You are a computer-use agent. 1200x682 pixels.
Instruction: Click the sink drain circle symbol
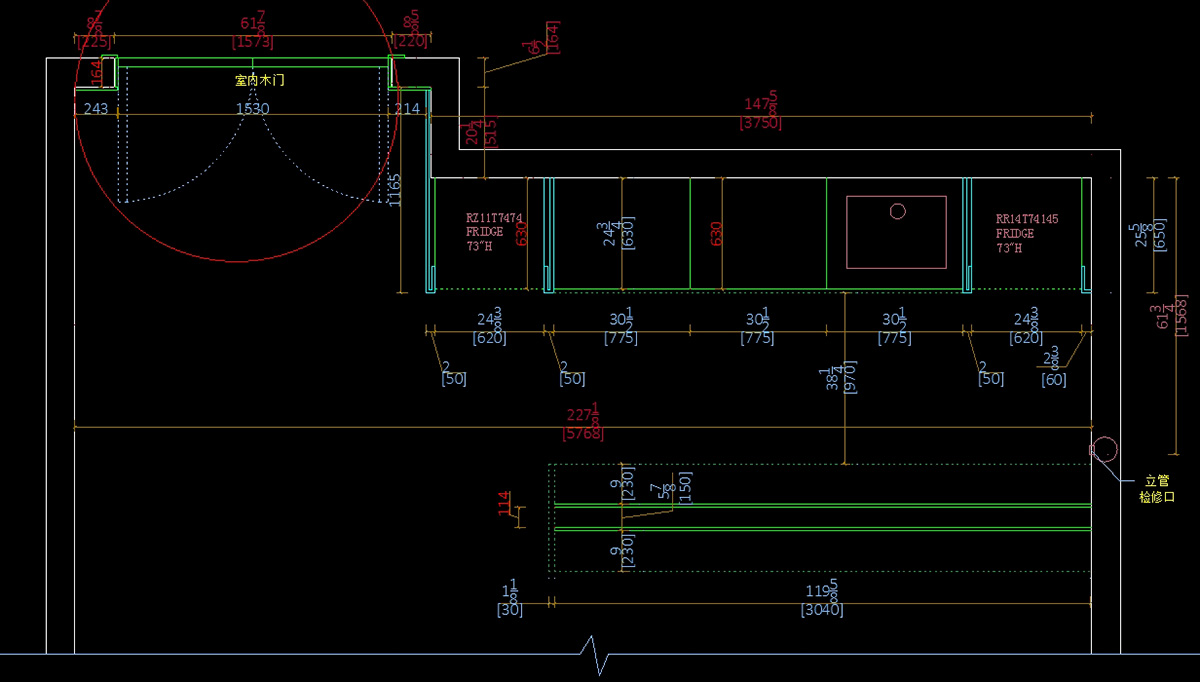point(897,211)
